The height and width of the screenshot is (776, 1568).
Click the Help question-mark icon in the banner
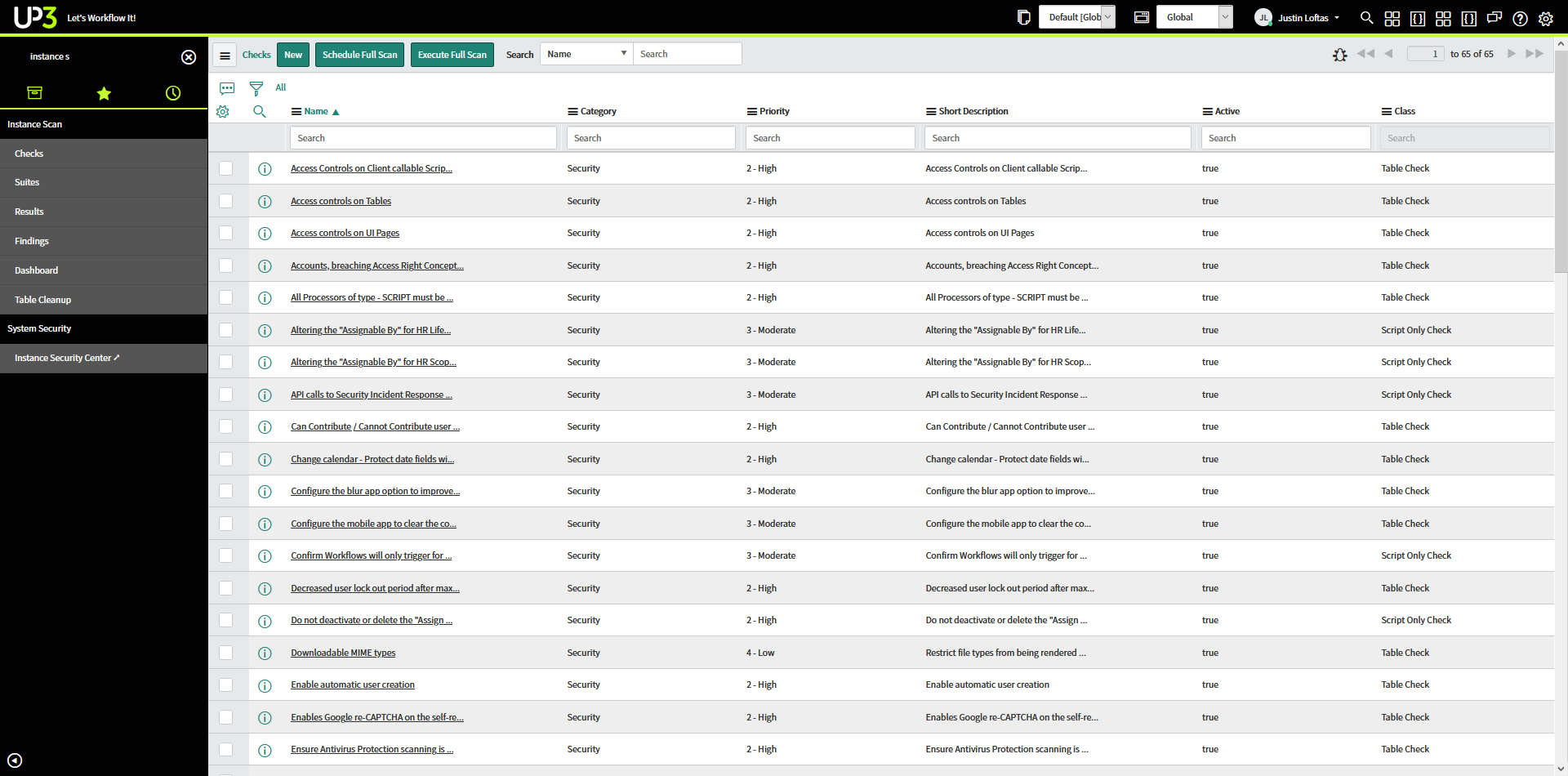tap(1520, 18)
